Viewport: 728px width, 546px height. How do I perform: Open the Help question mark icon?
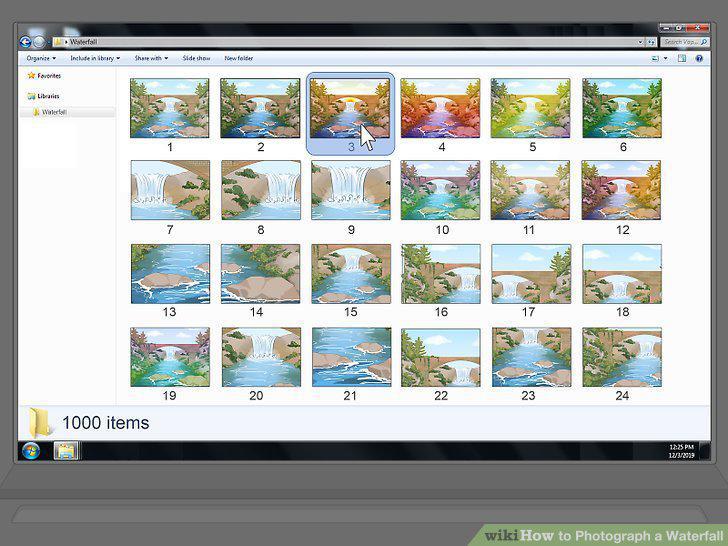pos(699,58)
